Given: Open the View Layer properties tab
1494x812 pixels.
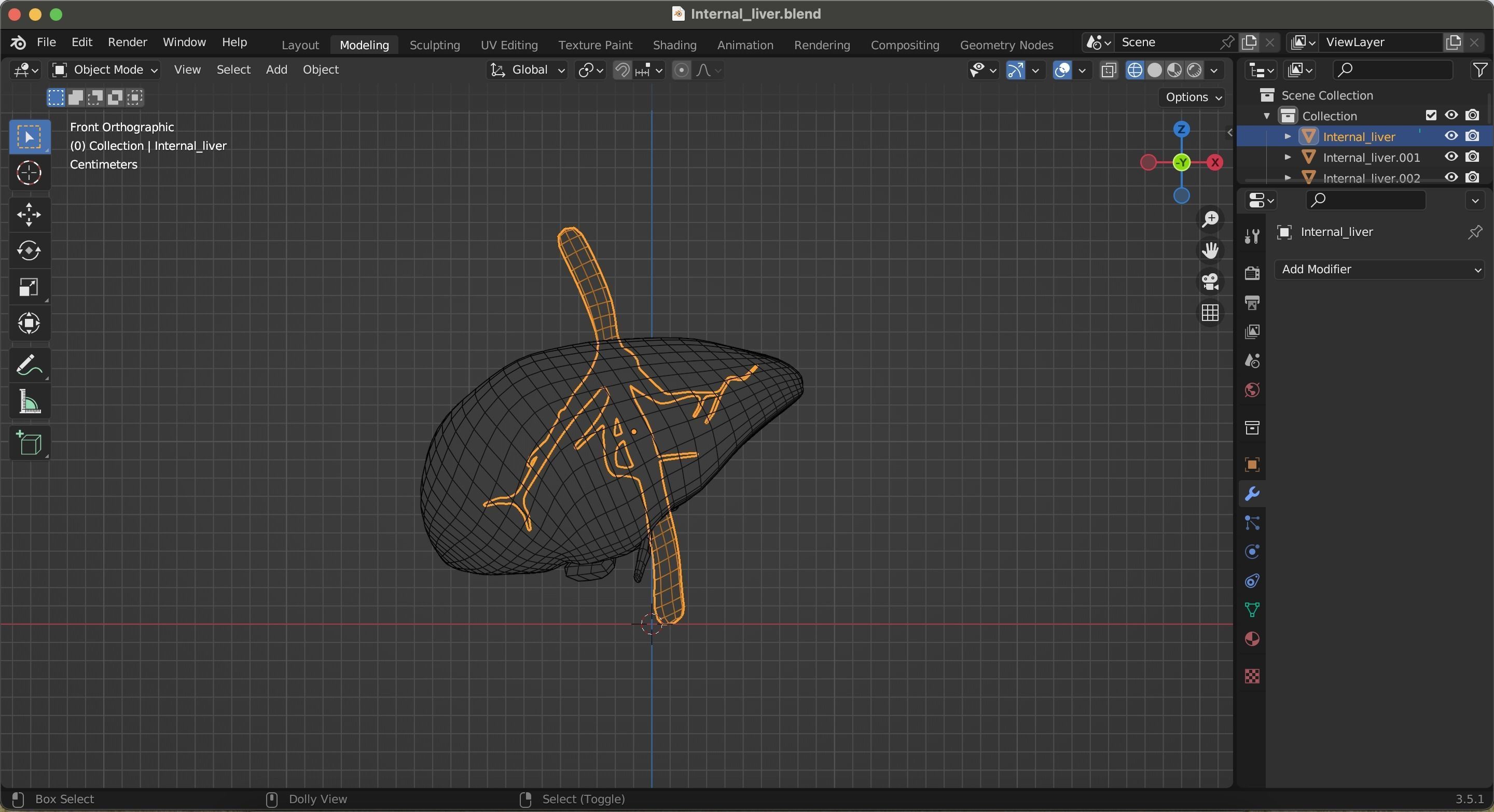Looking at the screenshot, I should [1252, 331].
